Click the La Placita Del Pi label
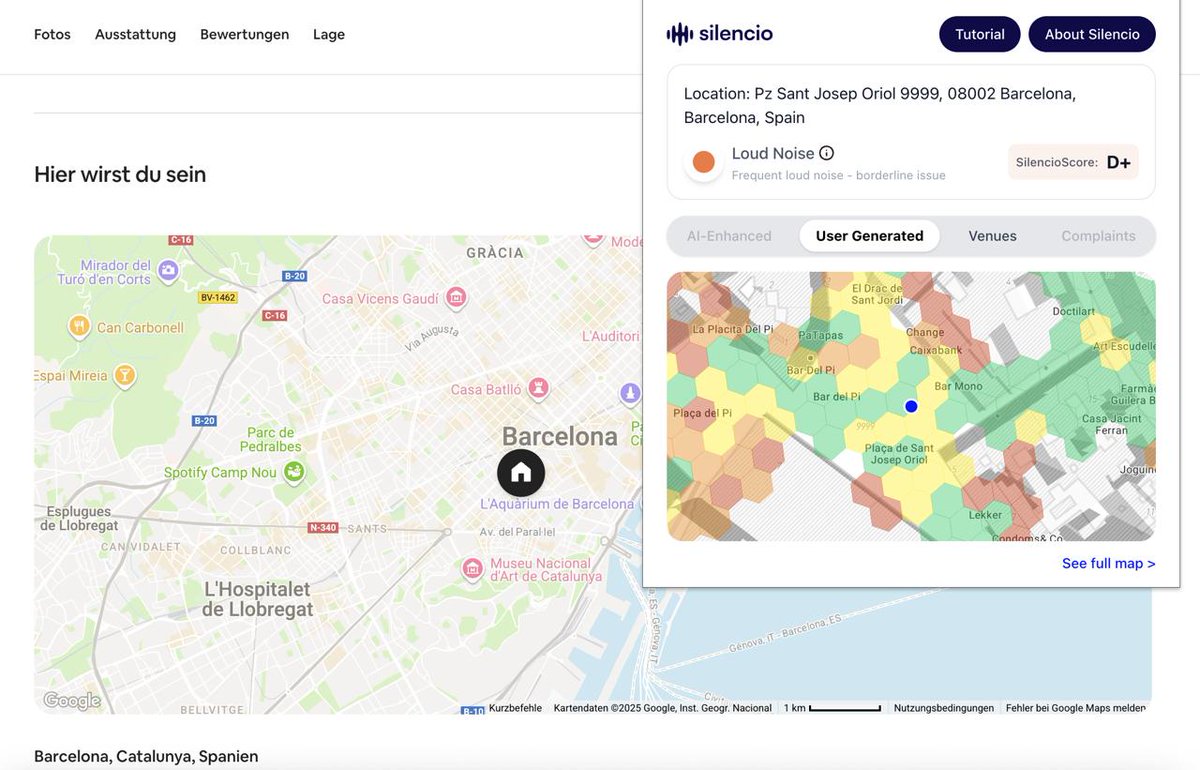1200x770 pixels. click(733, 328)
